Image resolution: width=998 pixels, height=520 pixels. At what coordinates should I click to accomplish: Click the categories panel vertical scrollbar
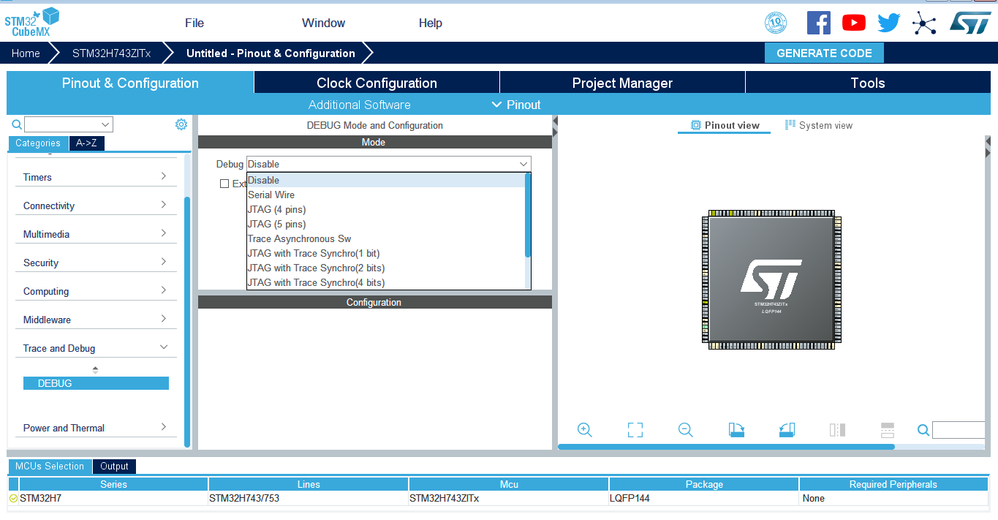click(x=187, y=321)
